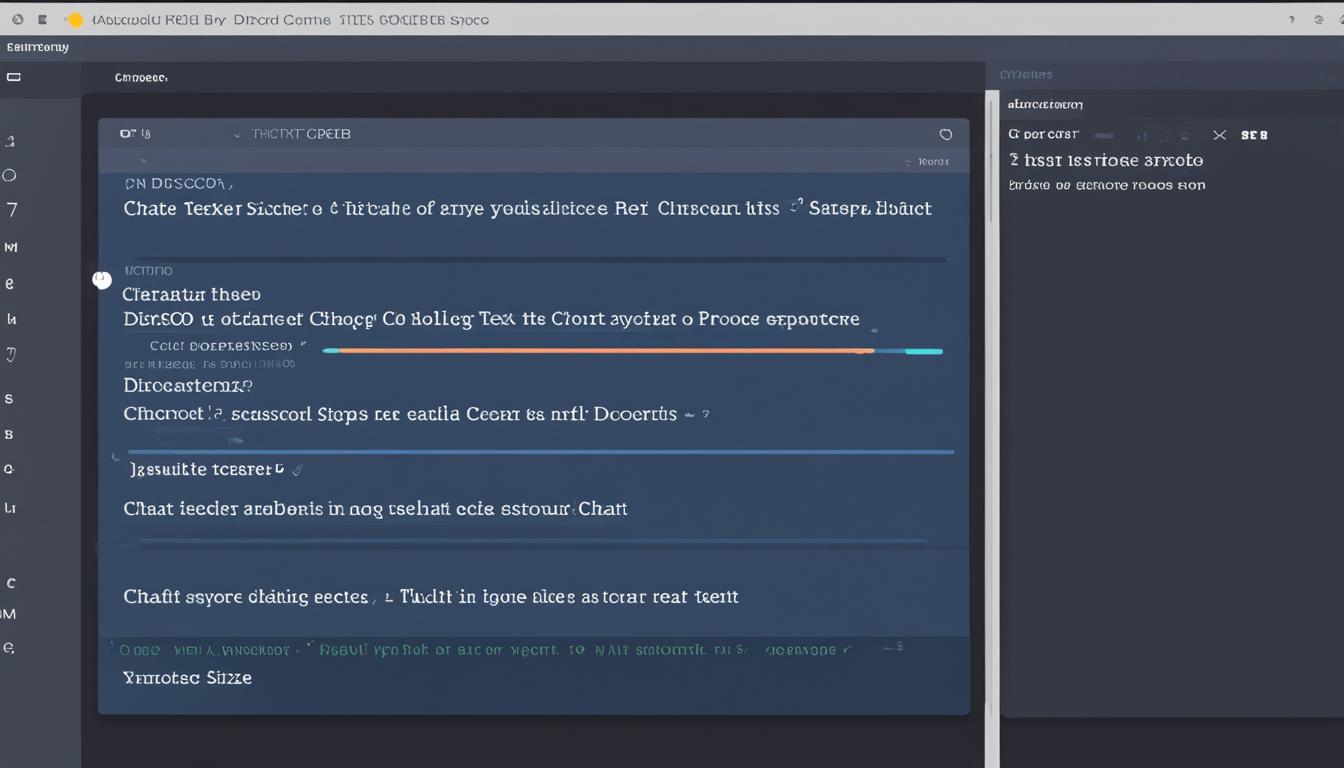
Task: Click the heart icon in dialog header
Action: (945, 134)
